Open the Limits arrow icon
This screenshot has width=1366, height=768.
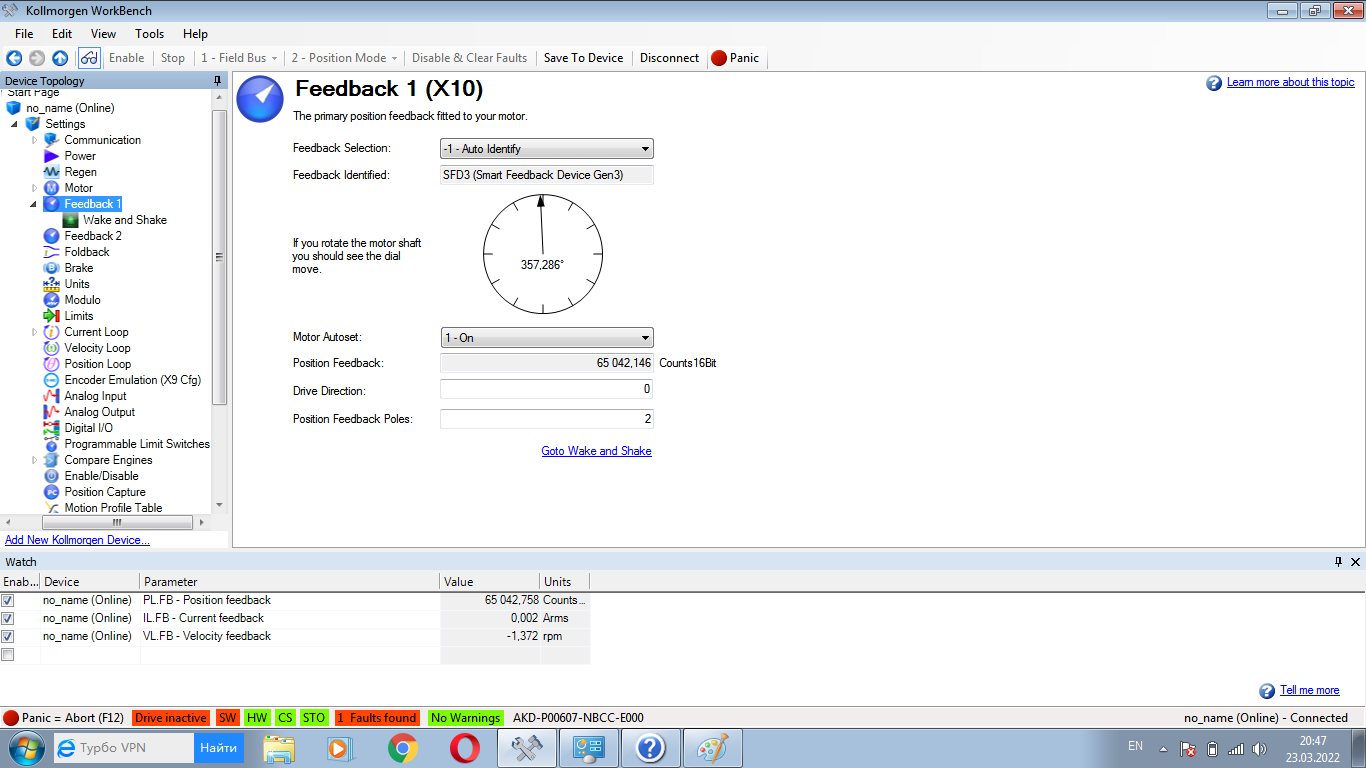tap(52, 316)
